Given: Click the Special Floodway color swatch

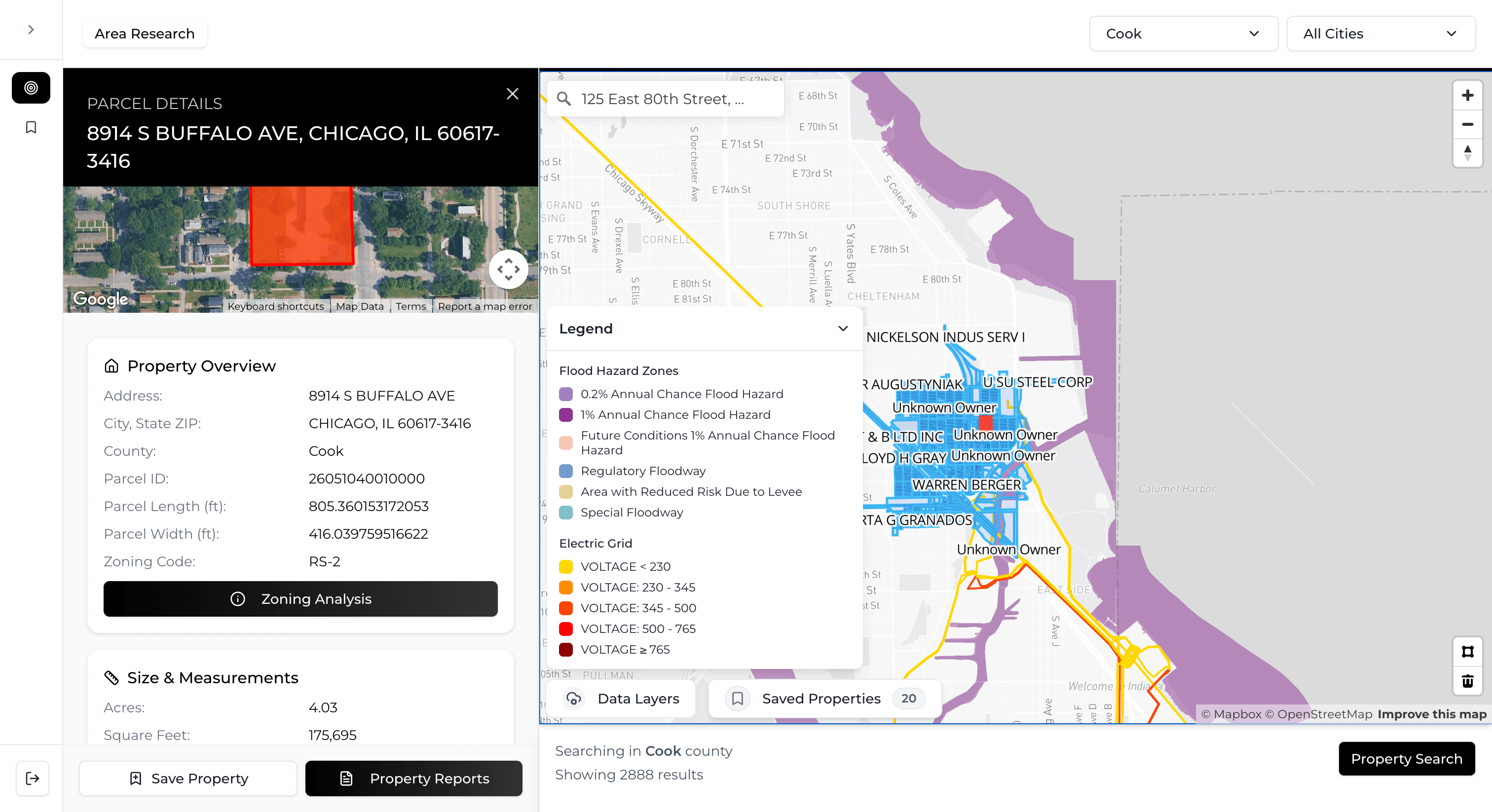Looking at the screenshot, I should [566, 513].
